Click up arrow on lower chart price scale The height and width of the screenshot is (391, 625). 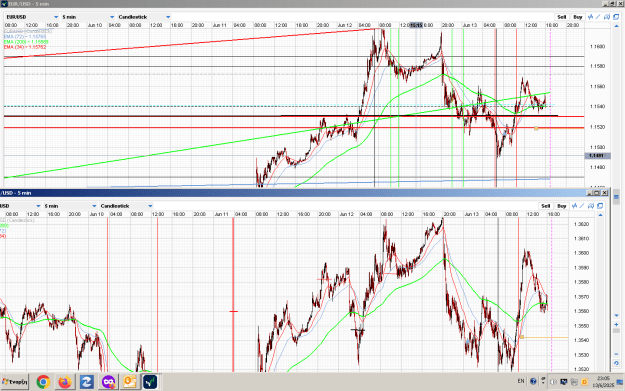click(x=600, y=215)
